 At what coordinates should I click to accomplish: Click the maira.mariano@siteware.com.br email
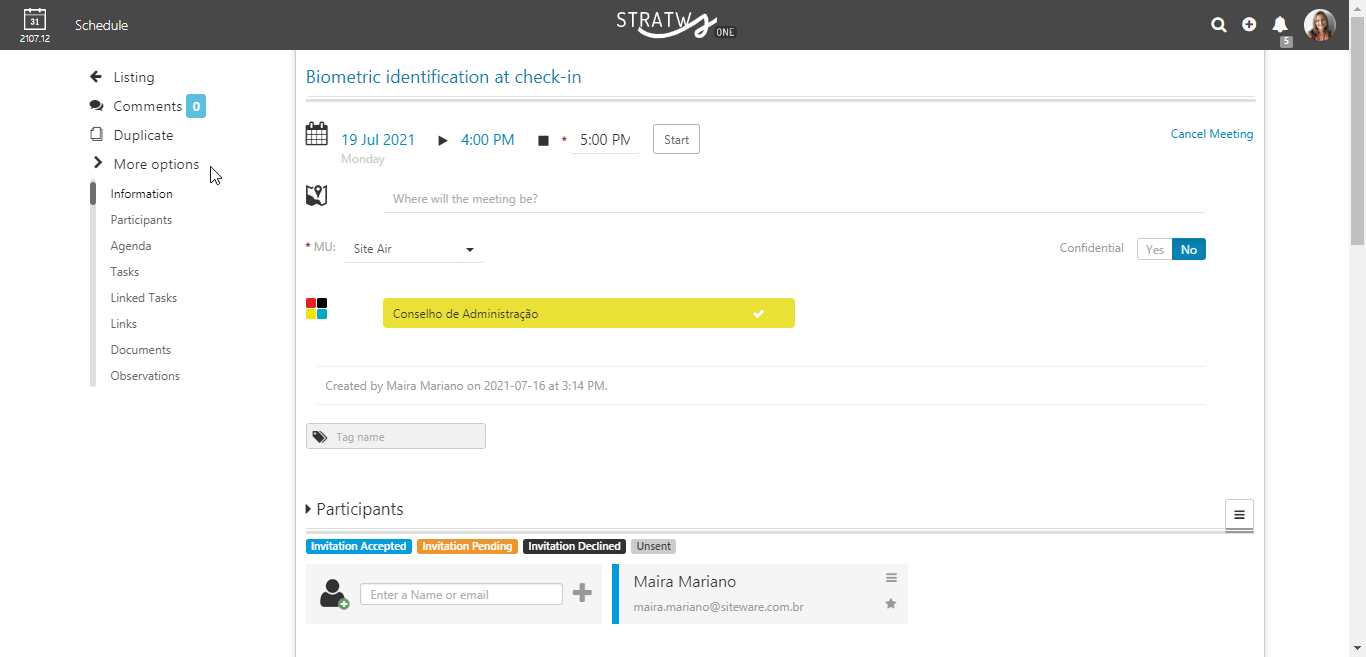pos(719,607)
